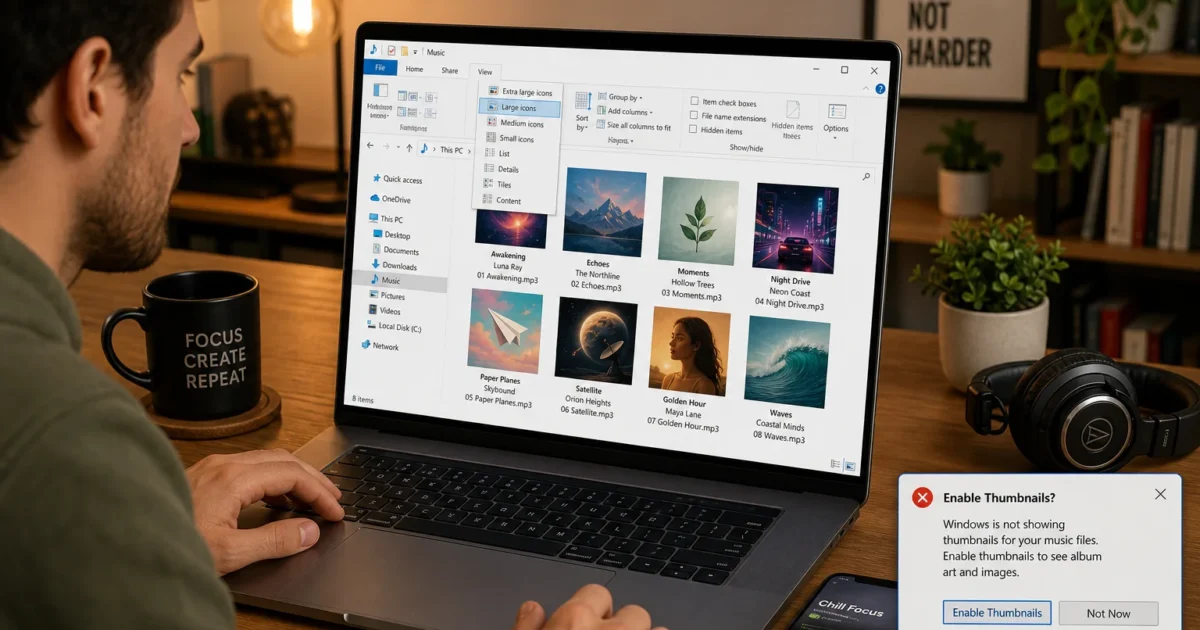
Task: Open Pictures folder in sidebar
Action: pos(387,296)
